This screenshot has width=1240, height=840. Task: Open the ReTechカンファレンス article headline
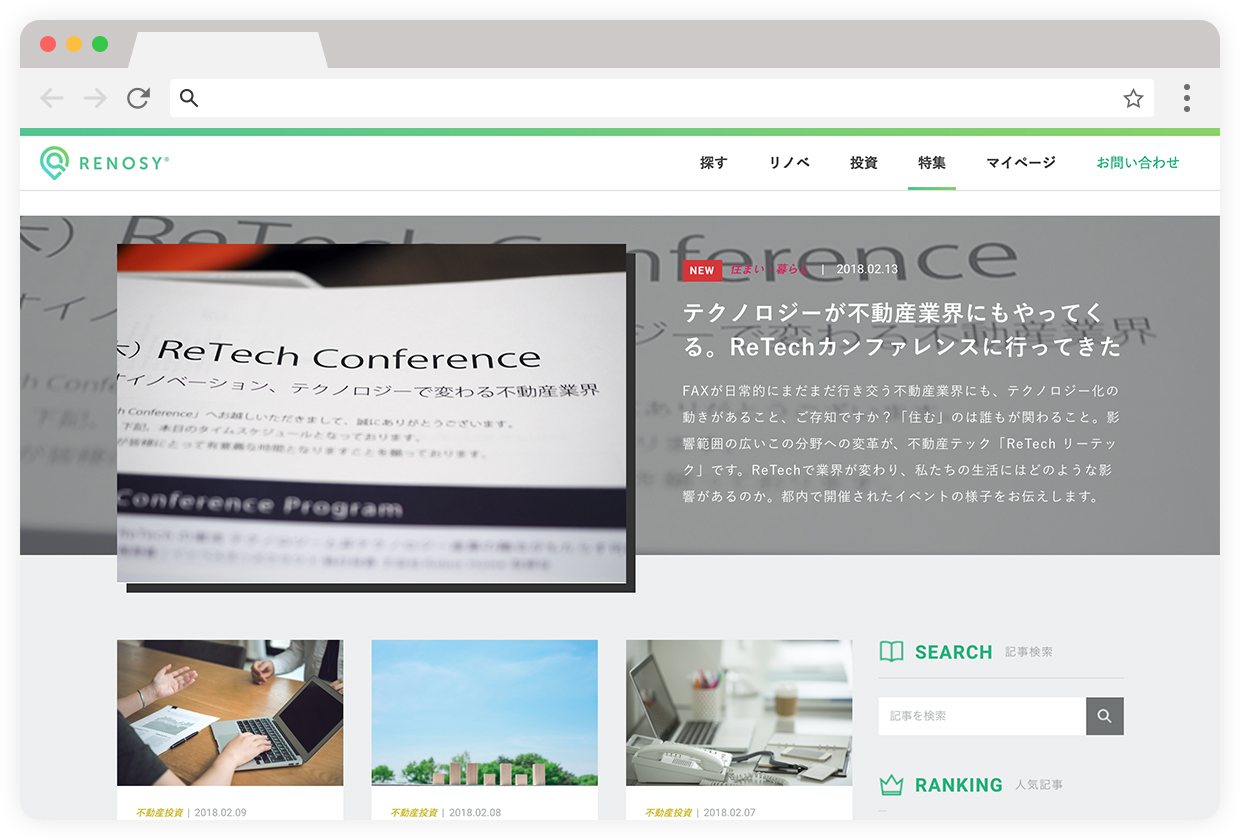(902, 330)
